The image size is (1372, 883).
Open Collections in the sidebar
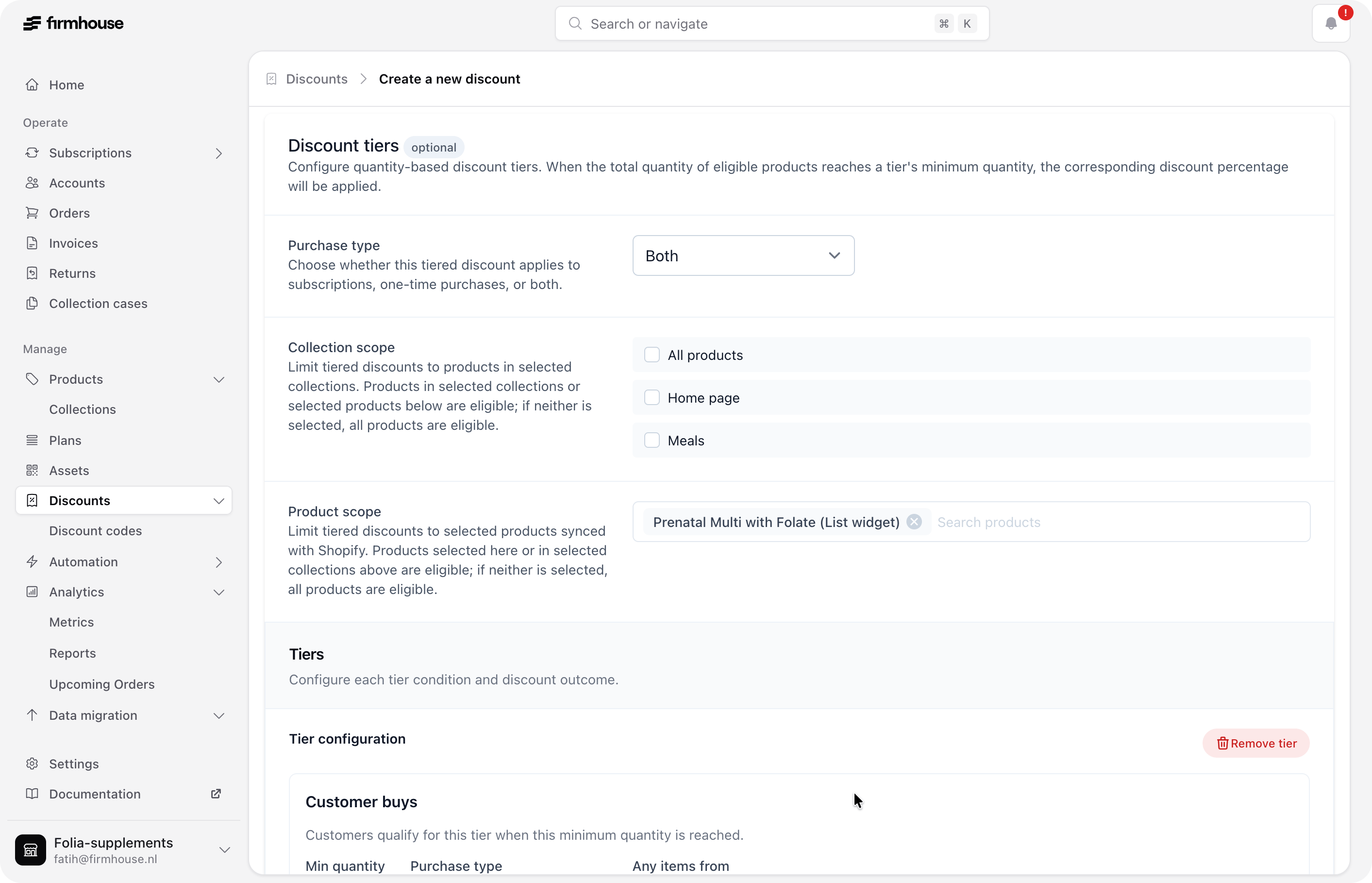83,409
